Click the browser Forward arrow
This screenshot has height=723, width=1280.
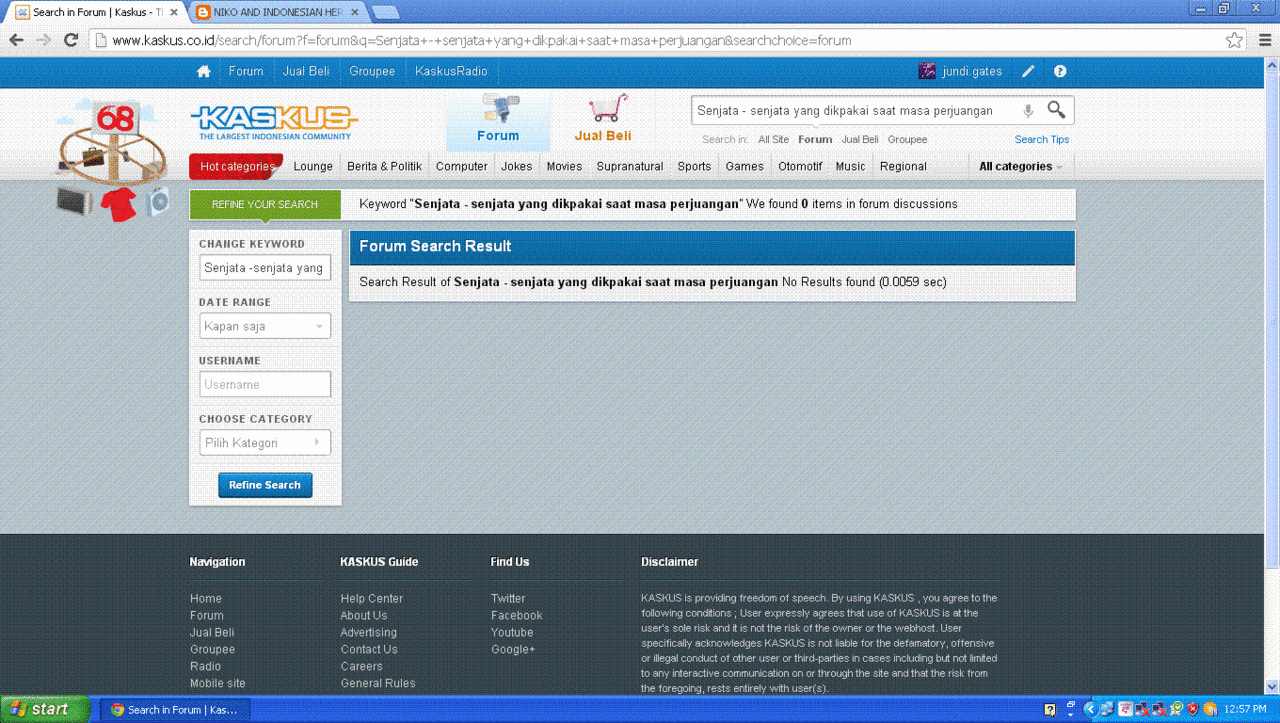[43, 40]
